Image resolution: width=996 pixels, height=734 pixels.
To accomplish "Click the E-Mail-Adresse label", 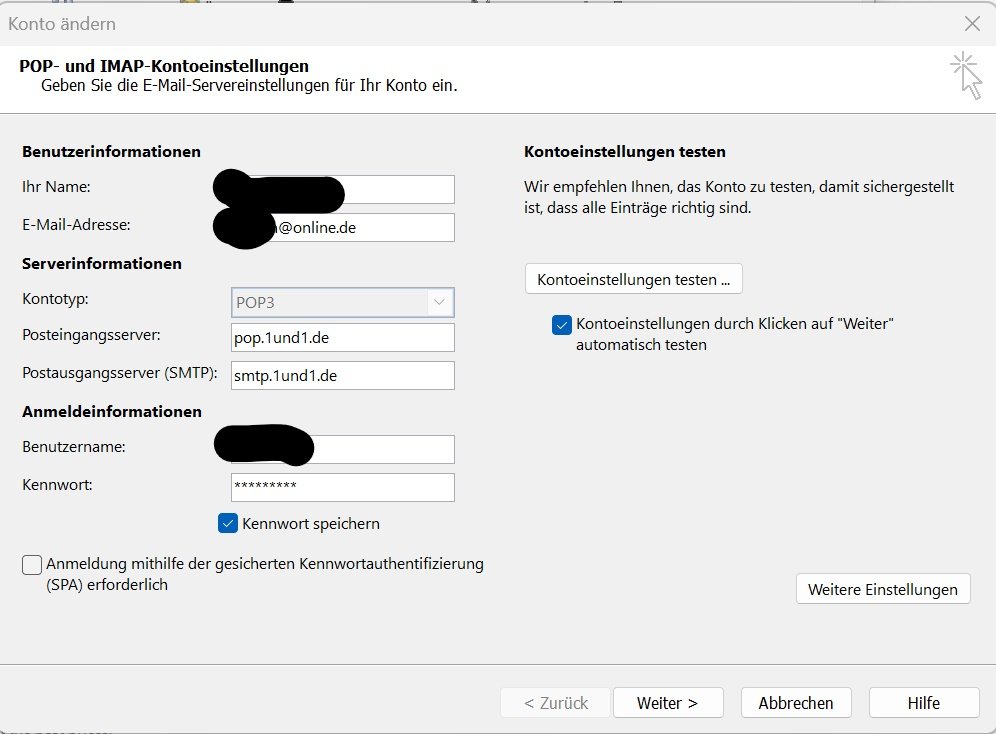I will point(76,225).
